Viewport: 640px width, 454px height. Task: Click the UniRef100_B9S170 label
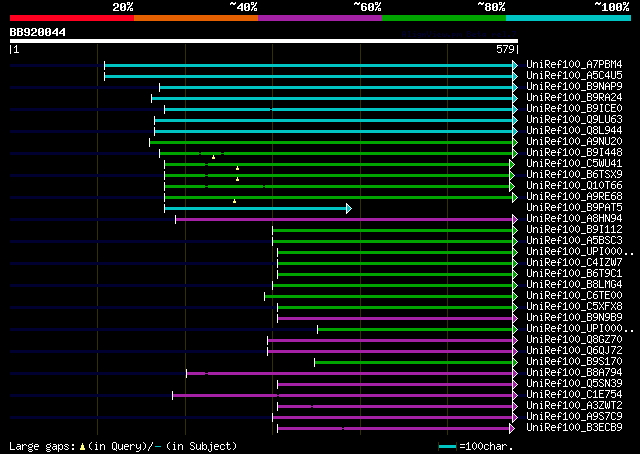tap(574, 362)
